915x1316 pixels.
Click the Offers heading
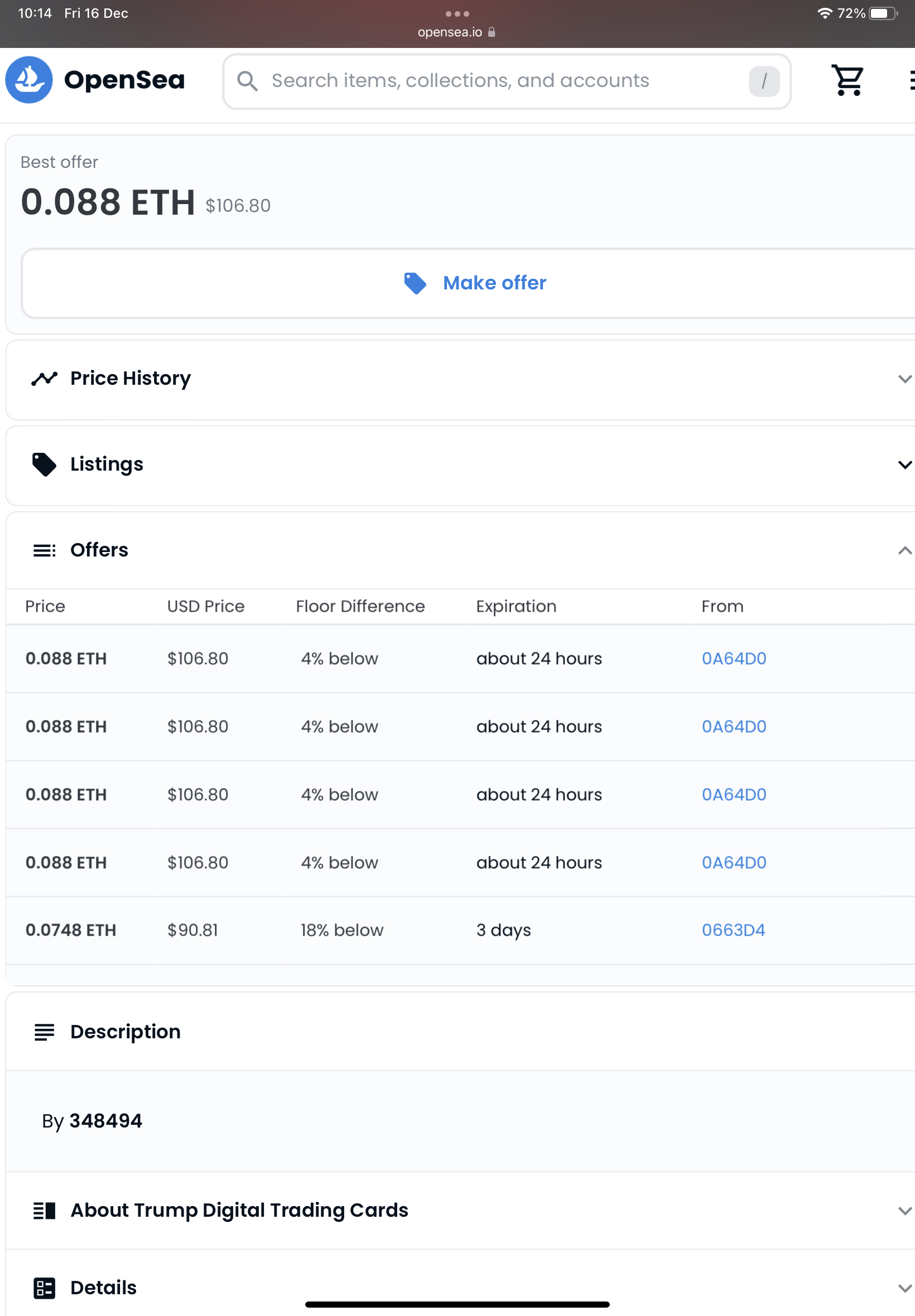[99, 550]
